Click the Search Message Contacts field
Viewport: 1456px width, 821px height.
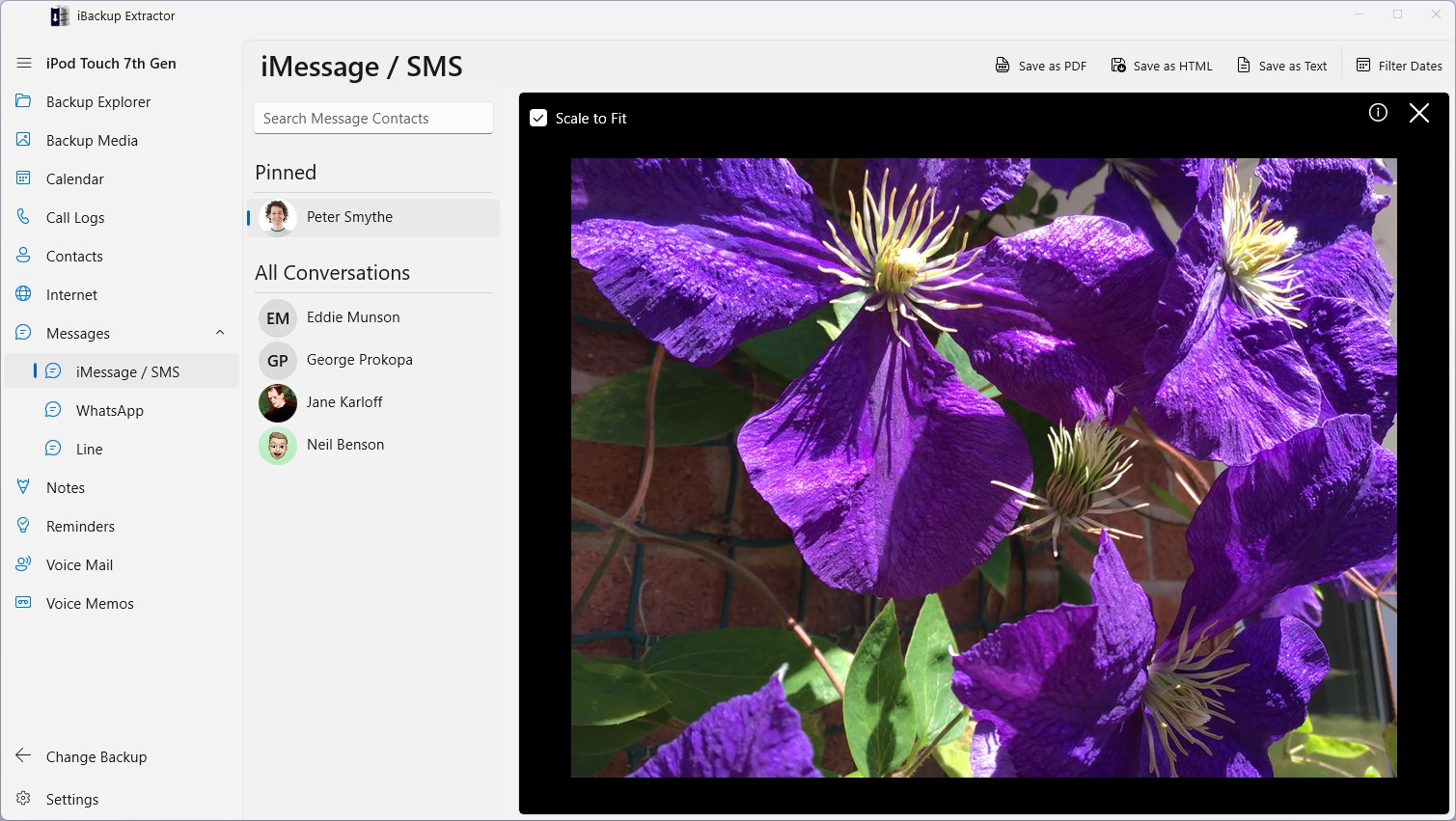pos(372,119)
